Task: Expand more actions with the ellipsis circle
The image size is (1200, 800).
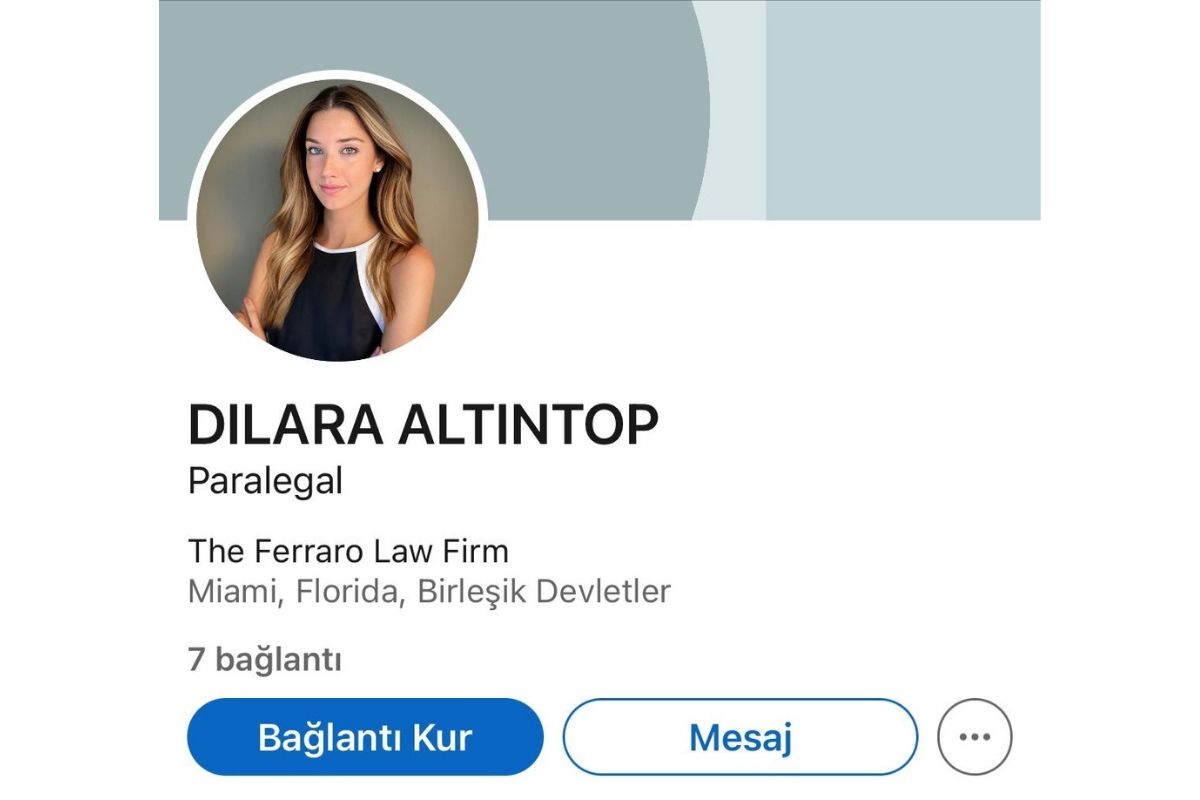Action: (x=974, y=737)
